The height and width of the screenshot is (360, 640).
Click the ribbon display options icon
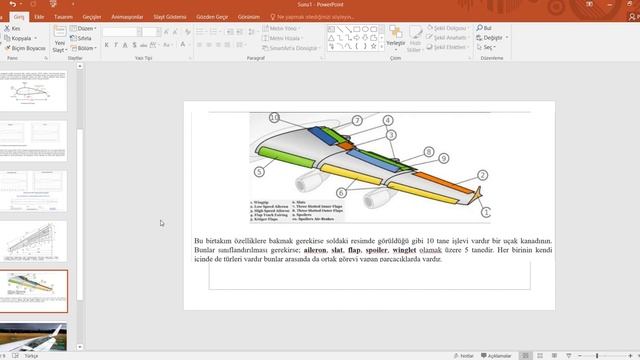[589, 4]
